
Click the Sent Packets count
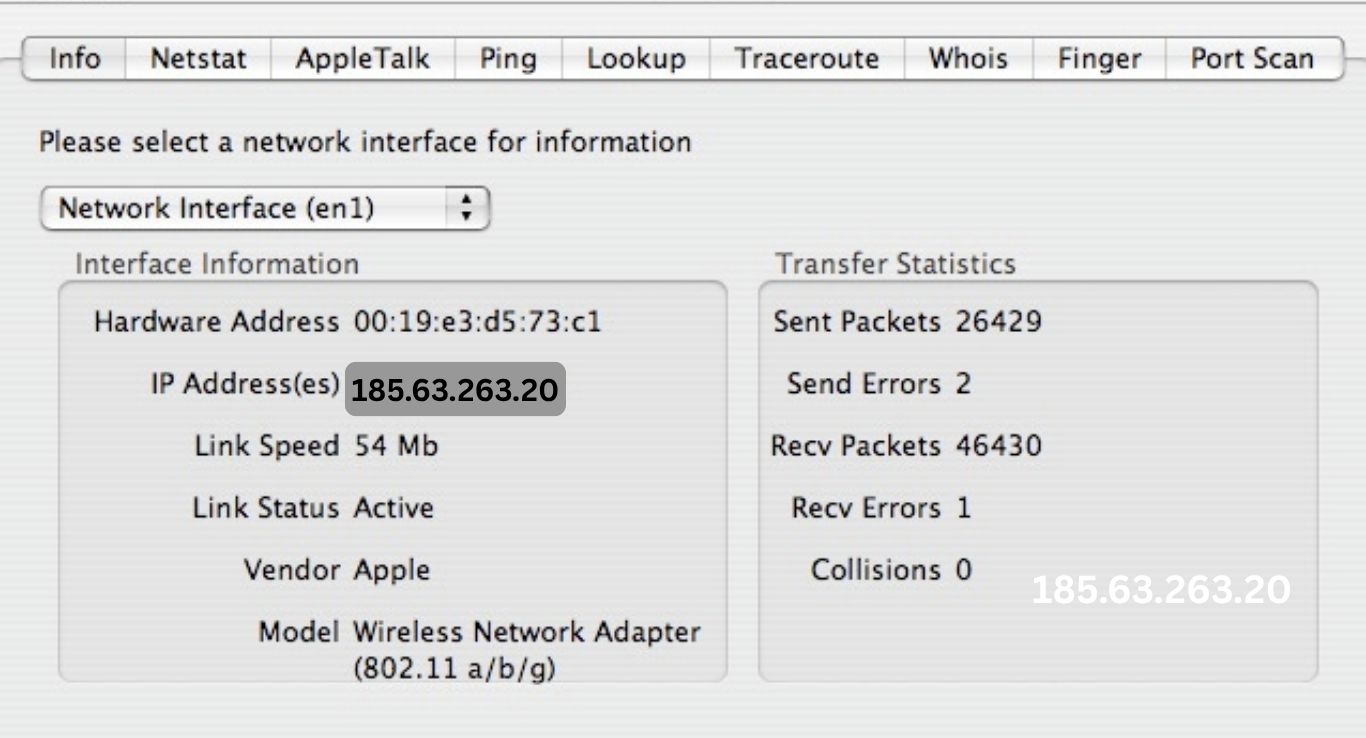[998, 322]
